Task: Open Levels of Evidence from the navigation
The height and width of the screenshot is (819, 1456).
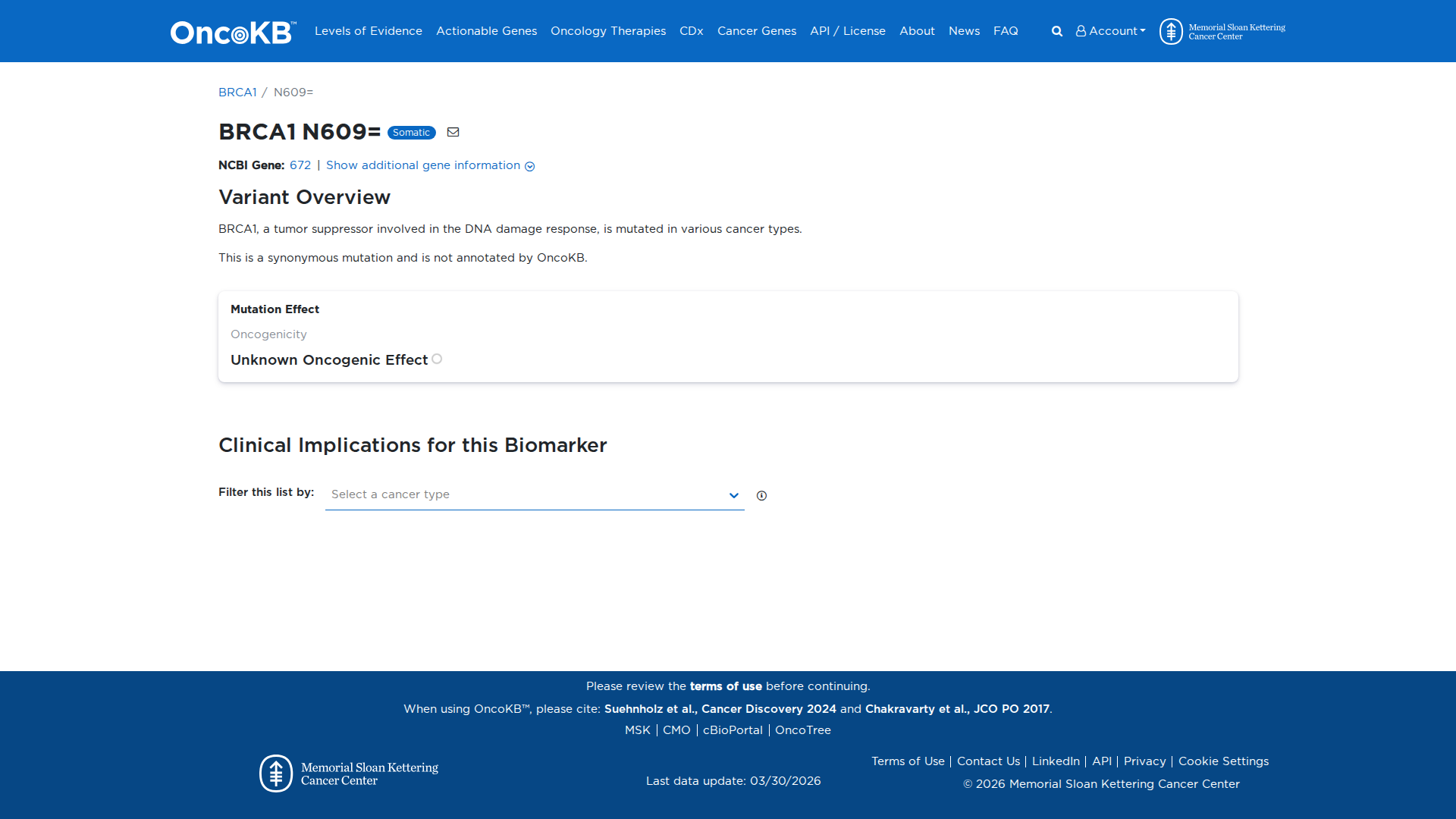Action: (368, 31)
